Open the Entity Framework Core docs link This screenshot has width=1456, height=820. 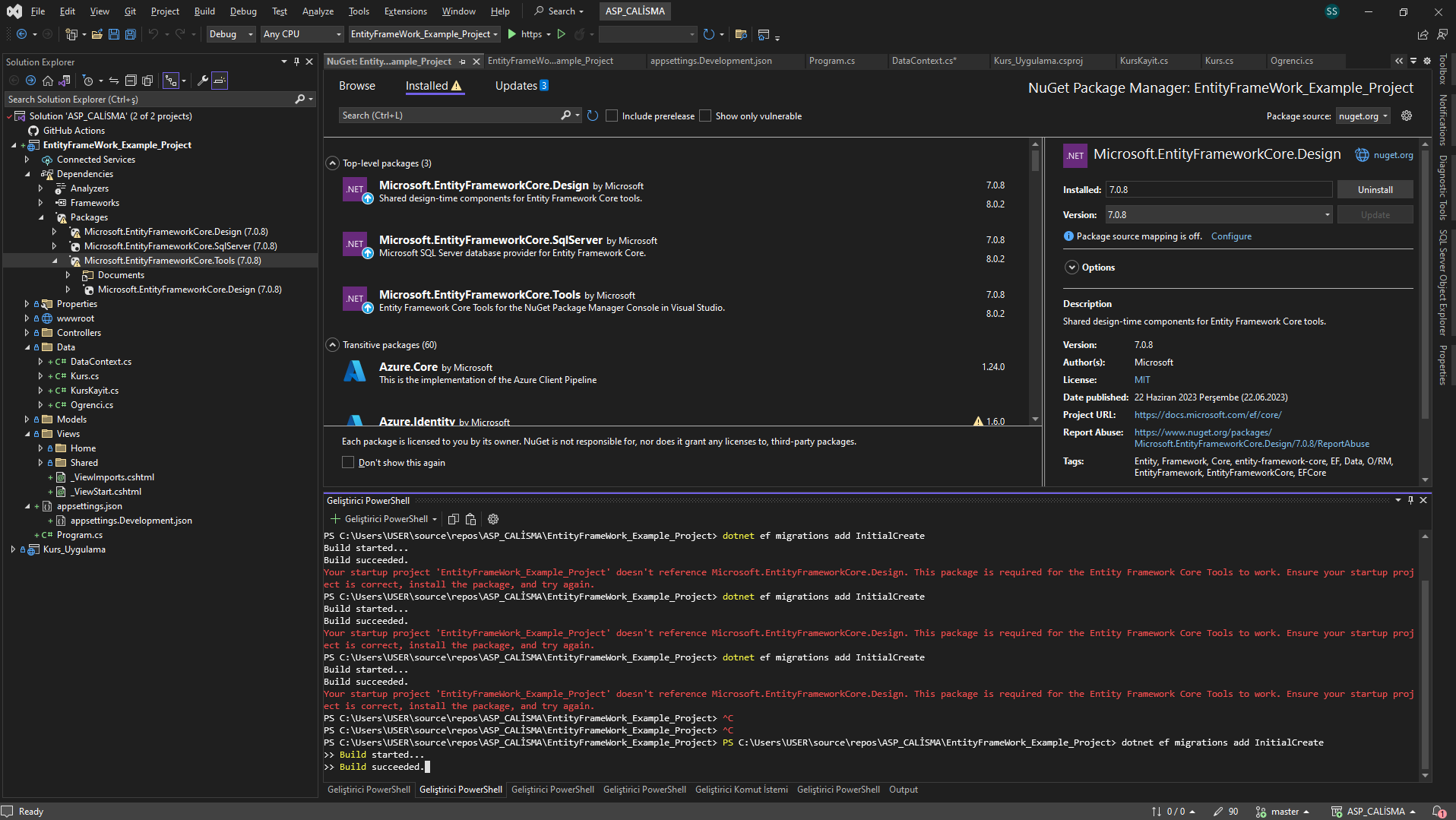(1208, 415)
